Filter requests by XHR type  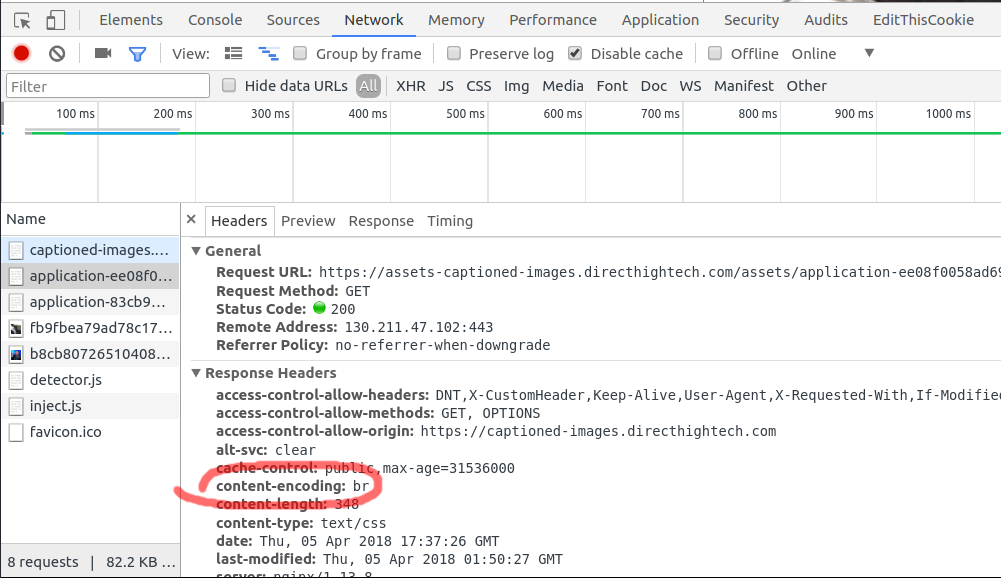[410, 86]
